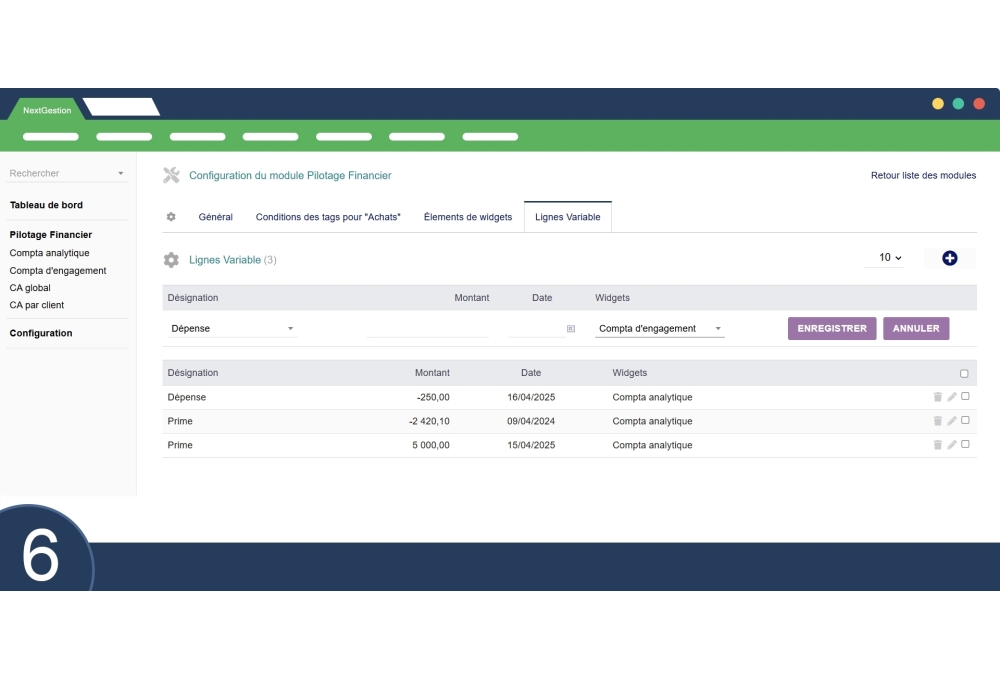This screenshot has height=679, width=1000.
Task: Expand the Widgets Compta d'engagement dropdown
Action: [659, 329]
